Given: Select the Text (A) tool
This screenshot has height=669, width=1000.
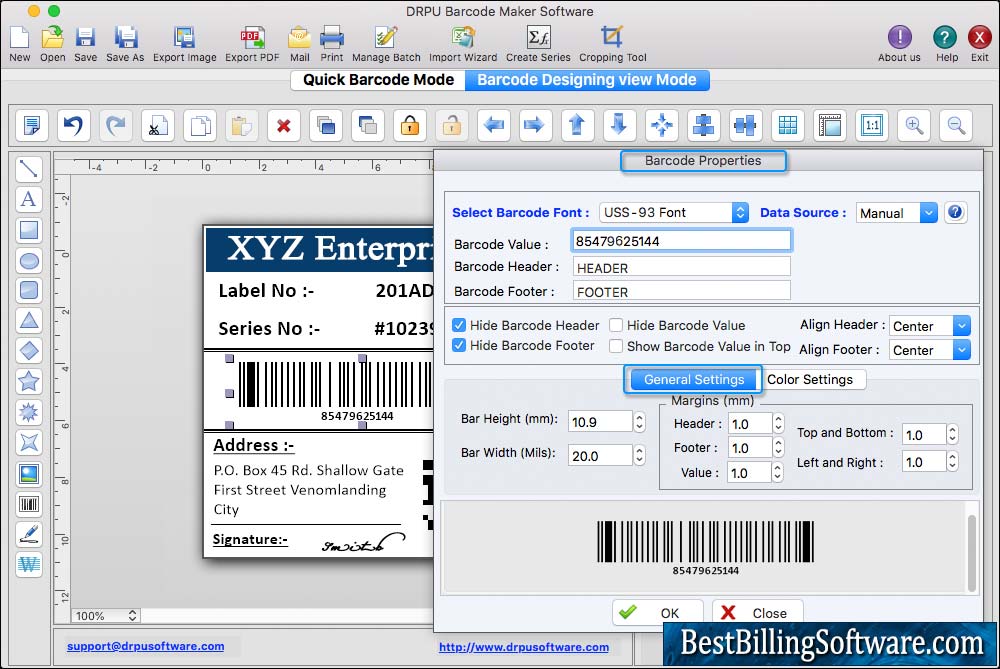Looking at the screenshot, I should pos(29,199).
